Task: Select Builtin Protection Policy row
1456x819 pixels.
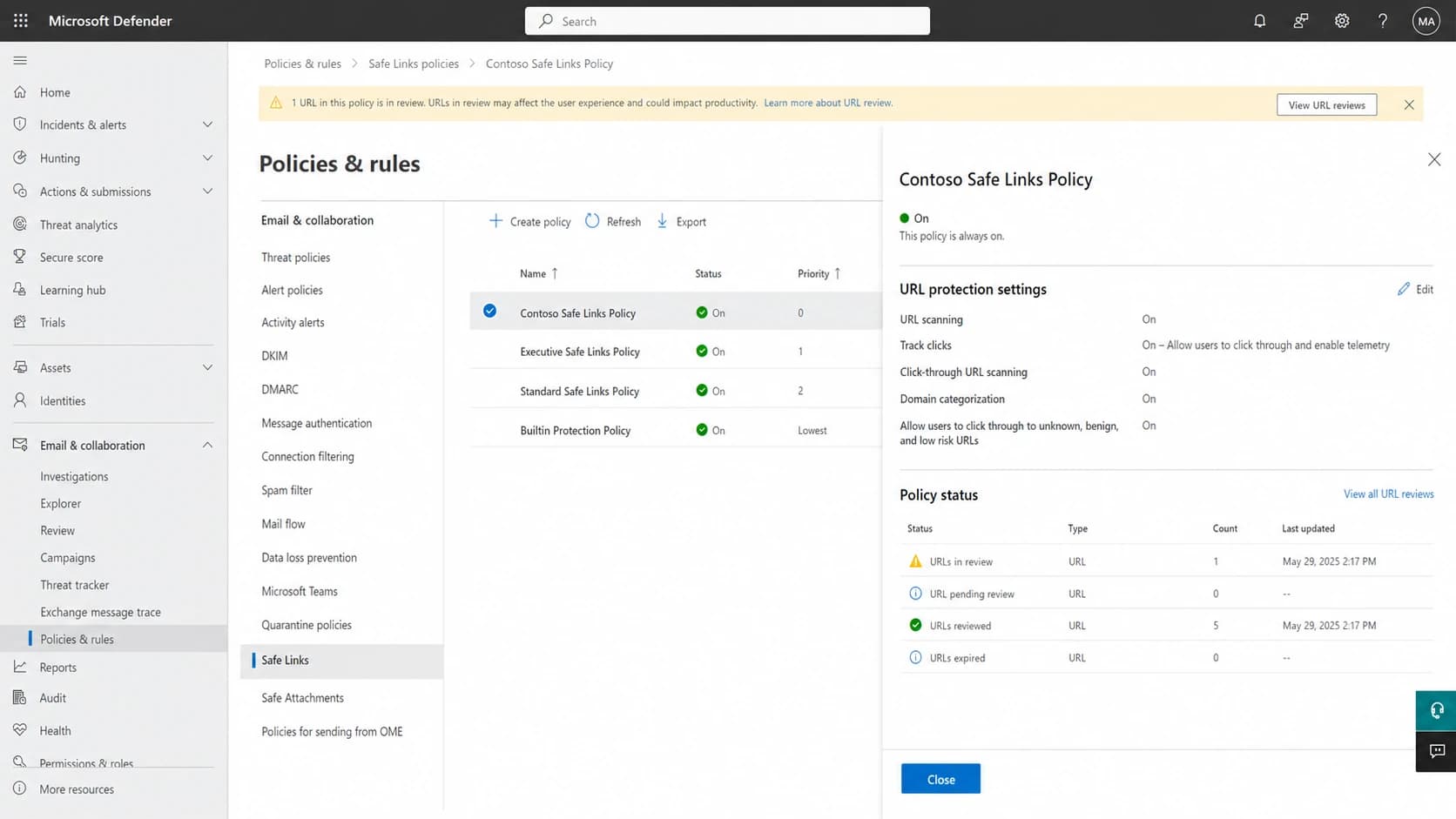Action: pyautogui.click(x=676, y=430)
